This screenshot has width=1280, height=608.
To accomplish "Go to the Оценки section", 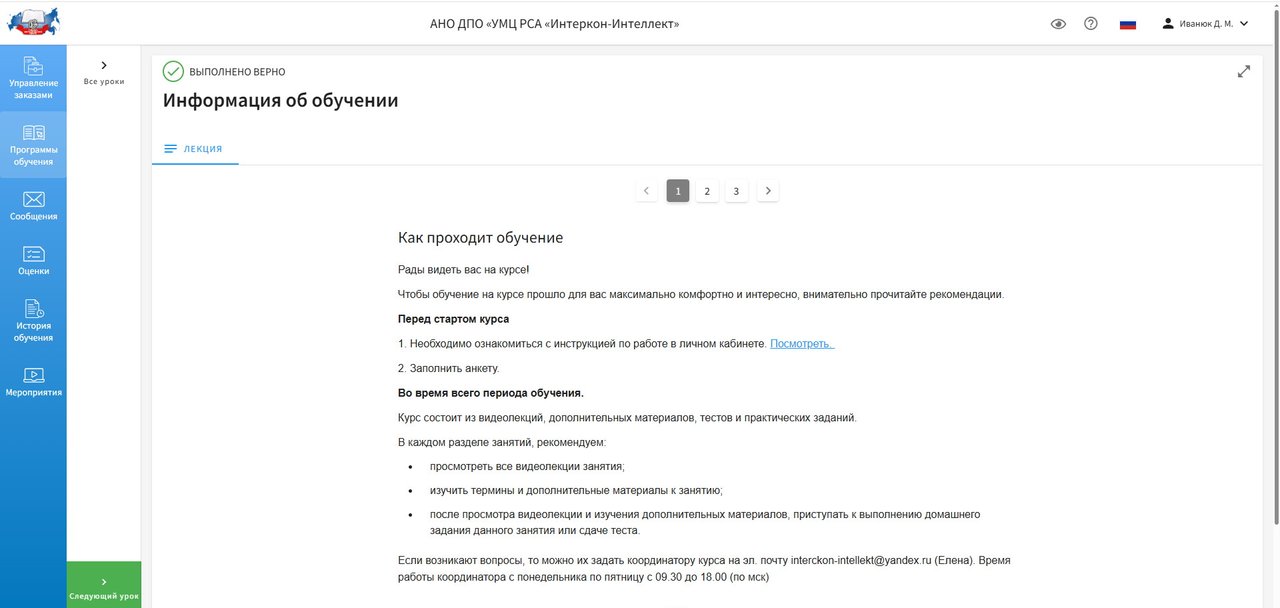I will [x=33, y=260].
